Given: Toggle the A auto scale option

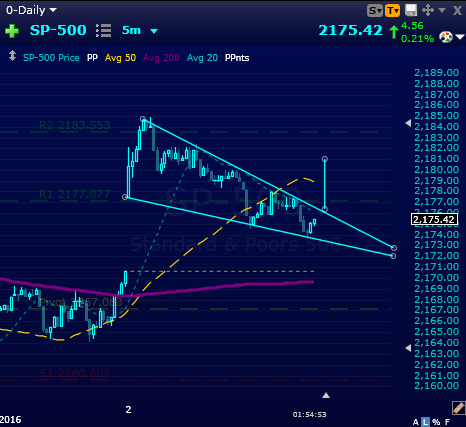Looking at the screenshot, I should [415, 422].
